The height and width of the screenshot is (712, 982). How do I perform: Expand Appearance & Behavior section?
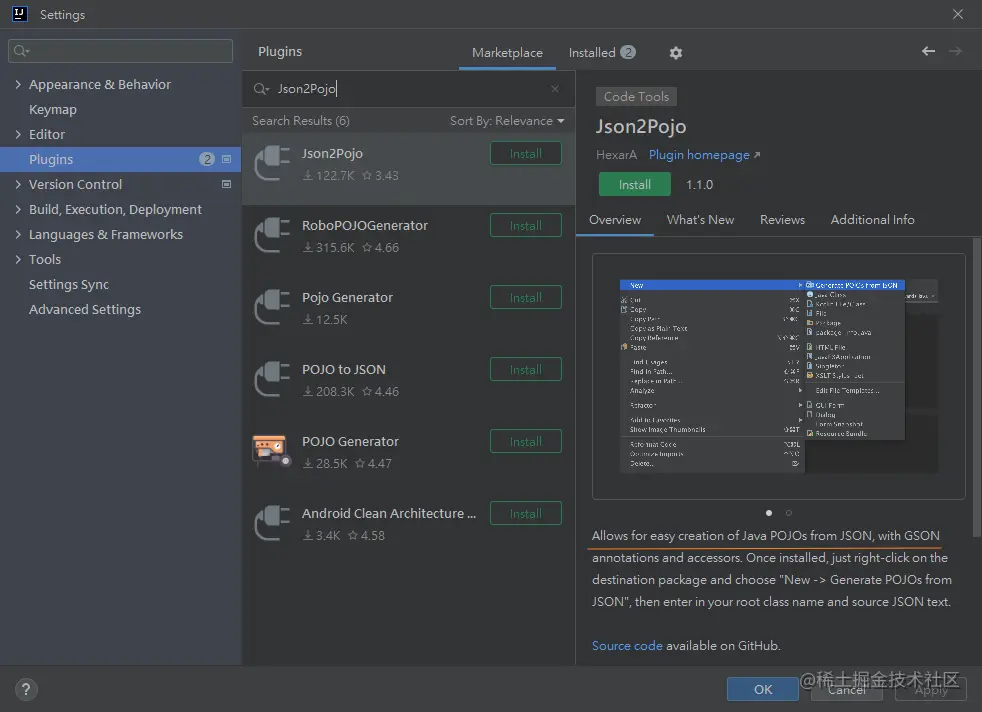pos(18,84)
